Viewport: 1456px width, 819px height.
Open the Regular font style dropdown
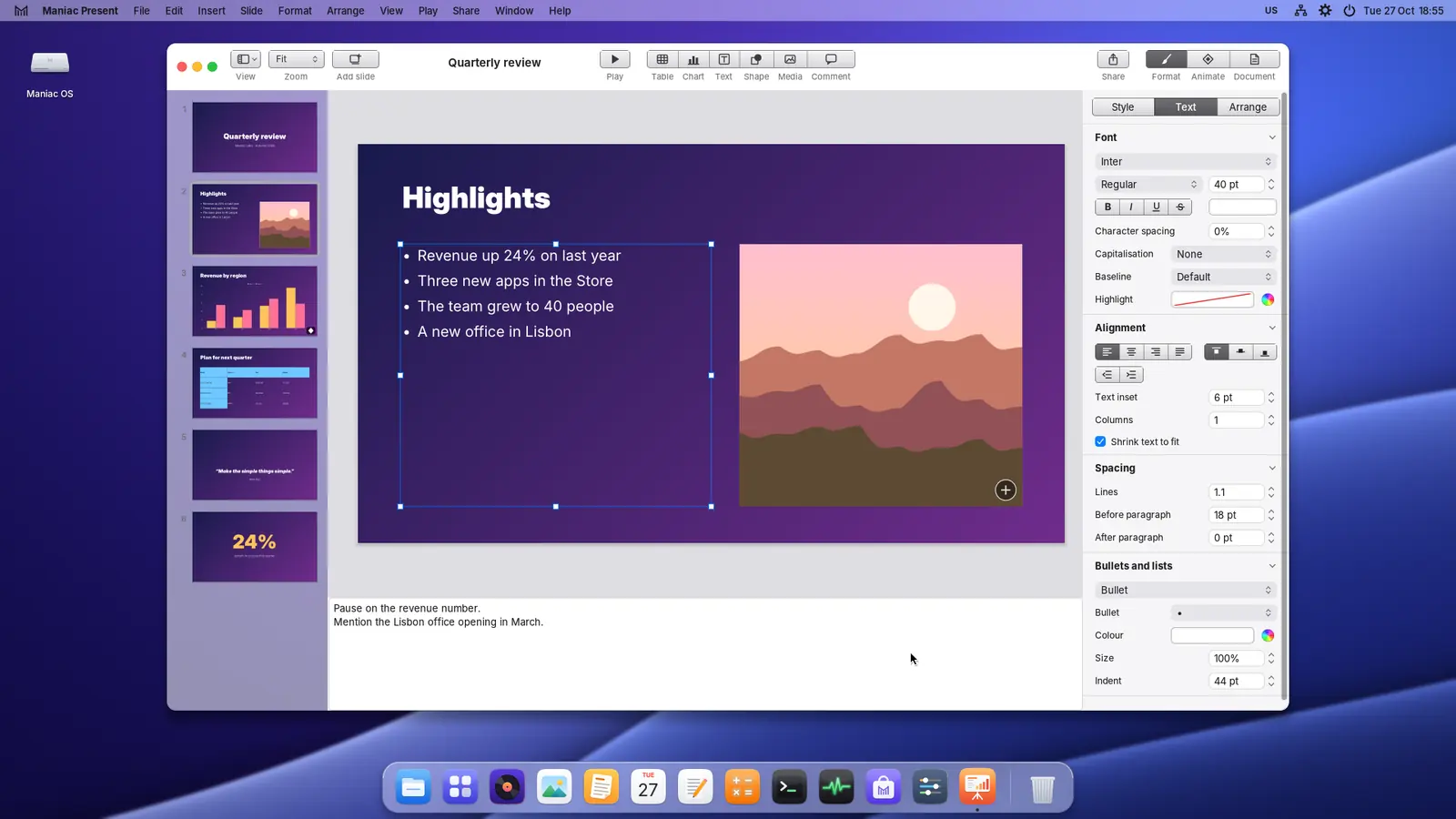pyautogui.click(x=1148, y=184)
